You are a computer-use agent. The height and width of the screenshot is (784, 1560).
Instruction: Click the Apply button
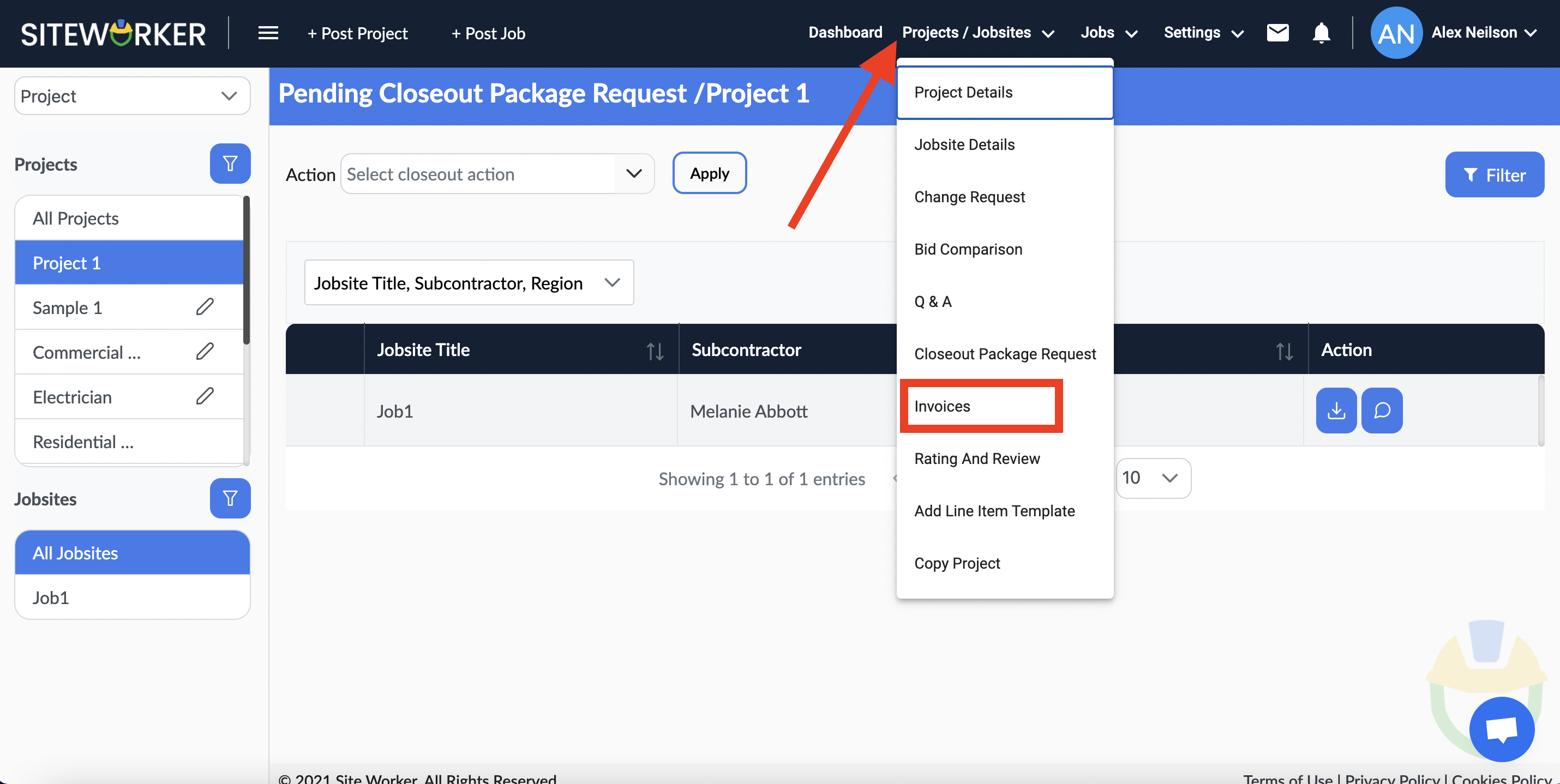click(709, 173)
